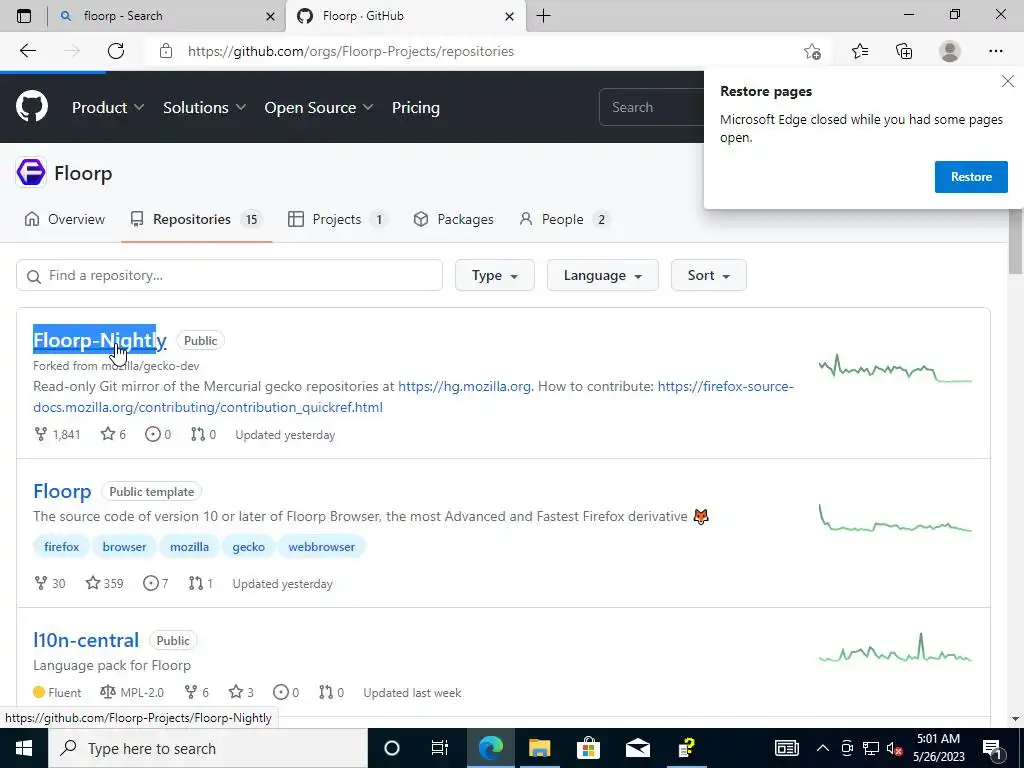This screenshot has width=1024, height=768.
Task: Open File Explorer from the taskbar
Action: 539,748
